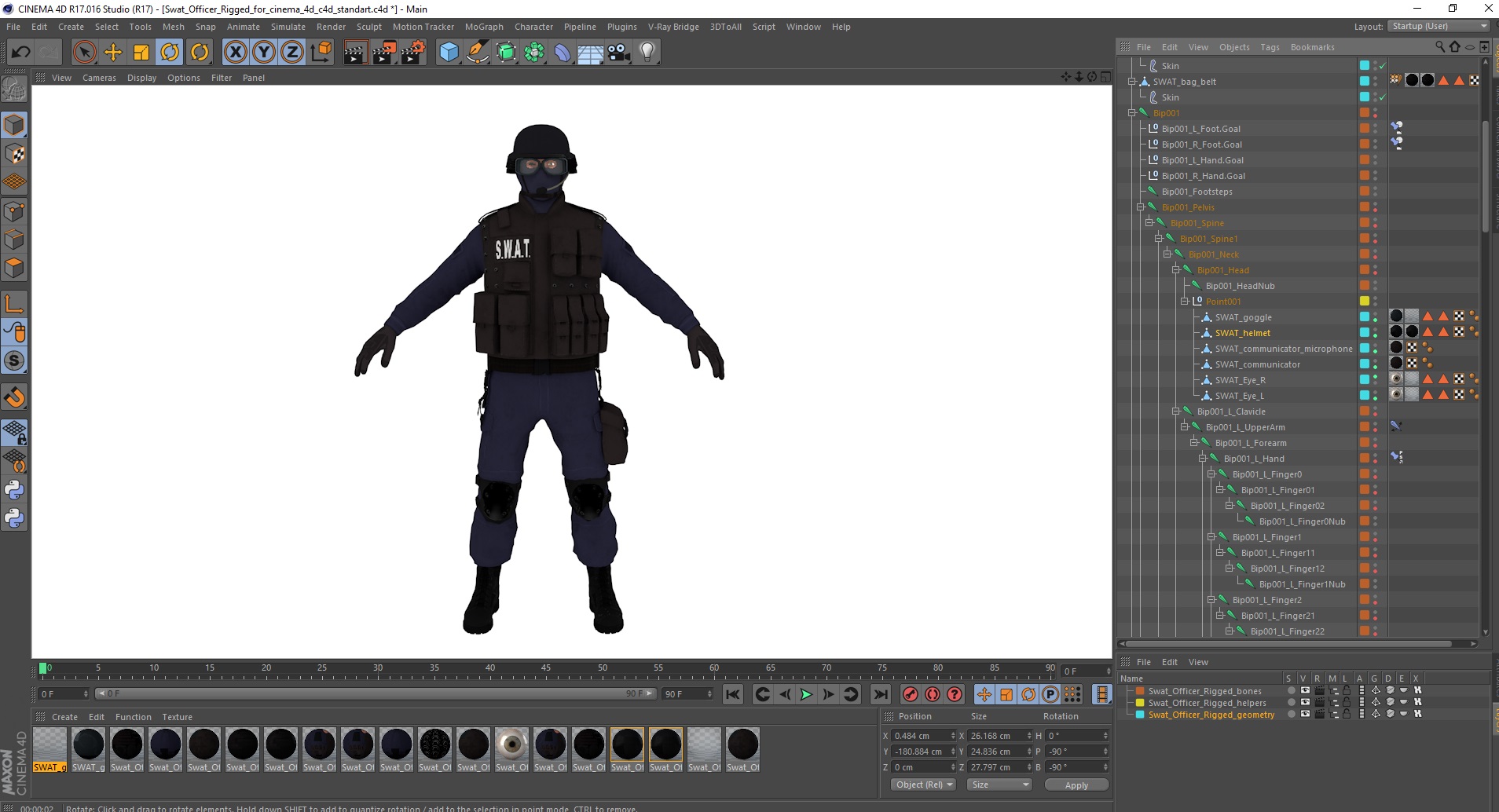Screen dimensions: 1499x812
Task: Collapse the Bip001_Neck tree node
Action: [x=1167, y=254]
